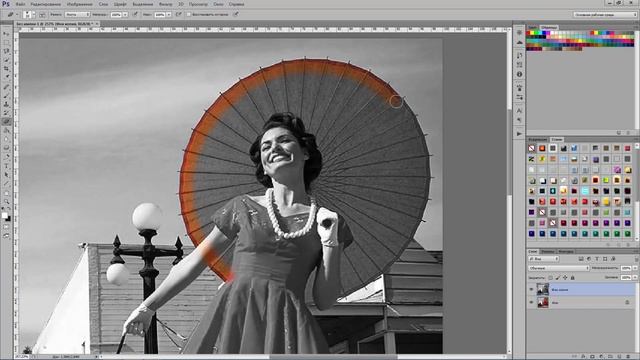Open the Изображение menu

[x=80, y=4]
